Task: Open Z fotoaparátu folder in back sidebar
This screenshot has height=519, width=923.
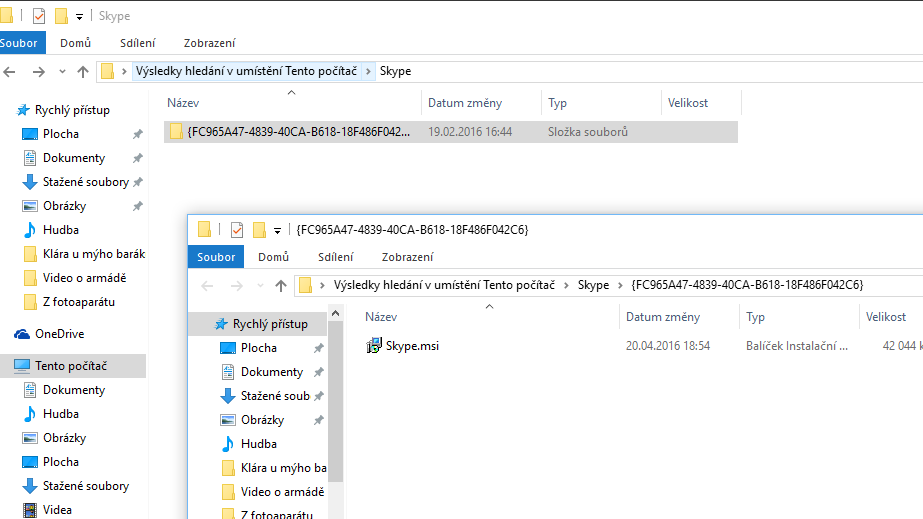Action: [x=78, y=302]
